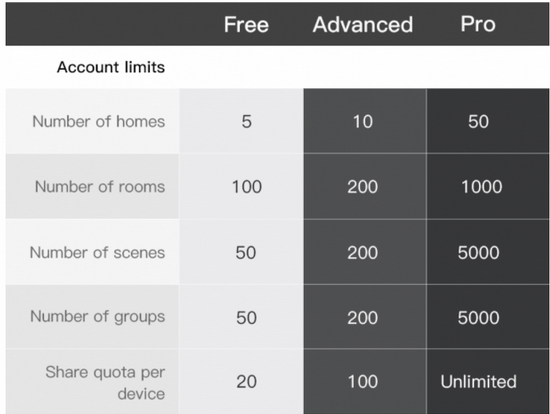Image resolution: width=550 pixels, height=414 pixels.
Task: Select the Advanced plan column header
Action: pyautogui.click(x=363, y=25)
